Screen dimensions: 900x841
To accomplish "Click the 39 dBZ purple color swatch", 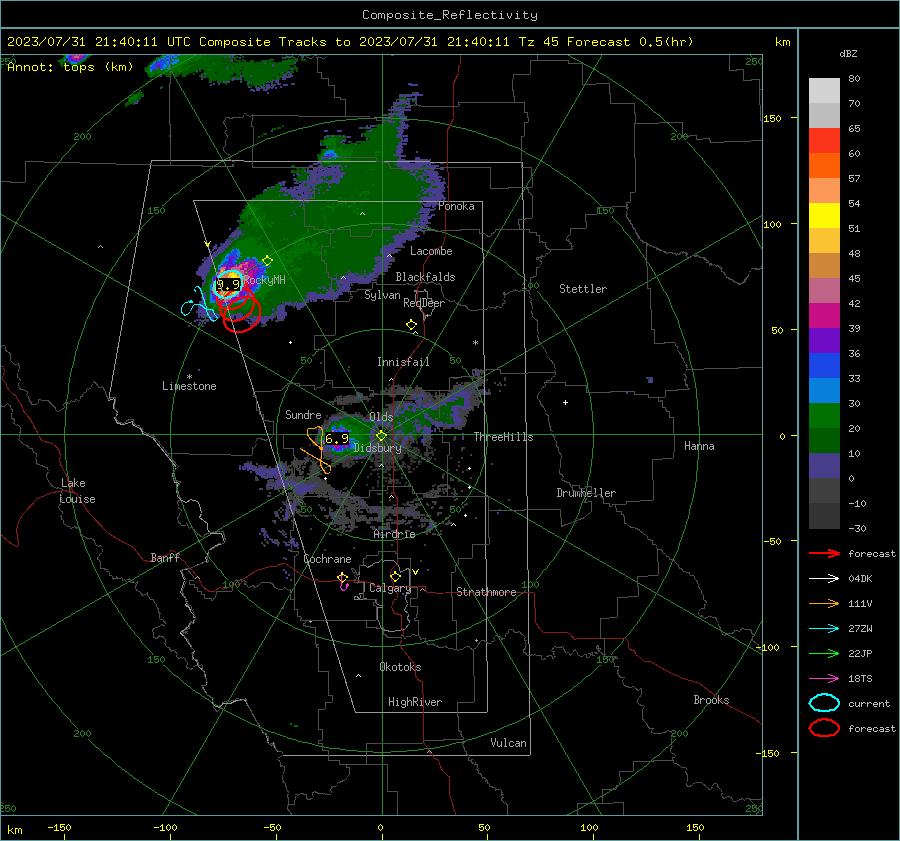I will click(824, 340).
